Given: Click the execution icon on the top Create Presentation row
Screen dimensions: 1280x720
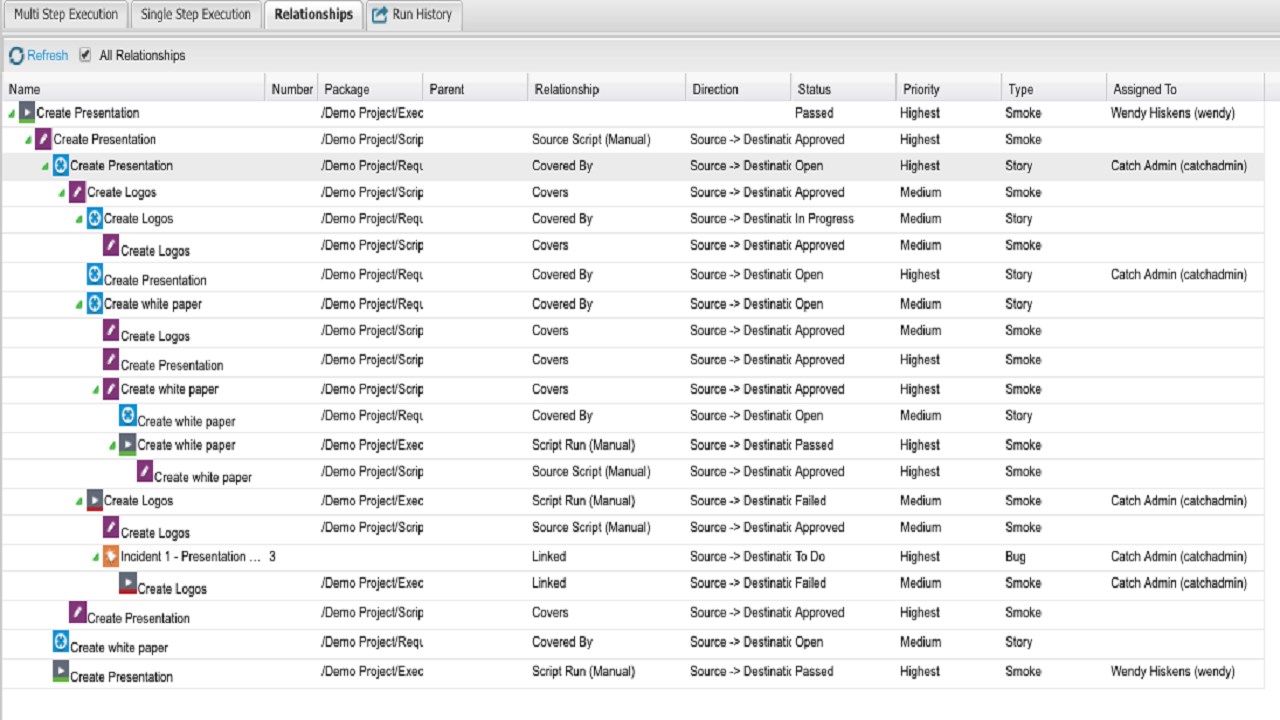Looking at the screenshot, I should (x=27, y=113).
